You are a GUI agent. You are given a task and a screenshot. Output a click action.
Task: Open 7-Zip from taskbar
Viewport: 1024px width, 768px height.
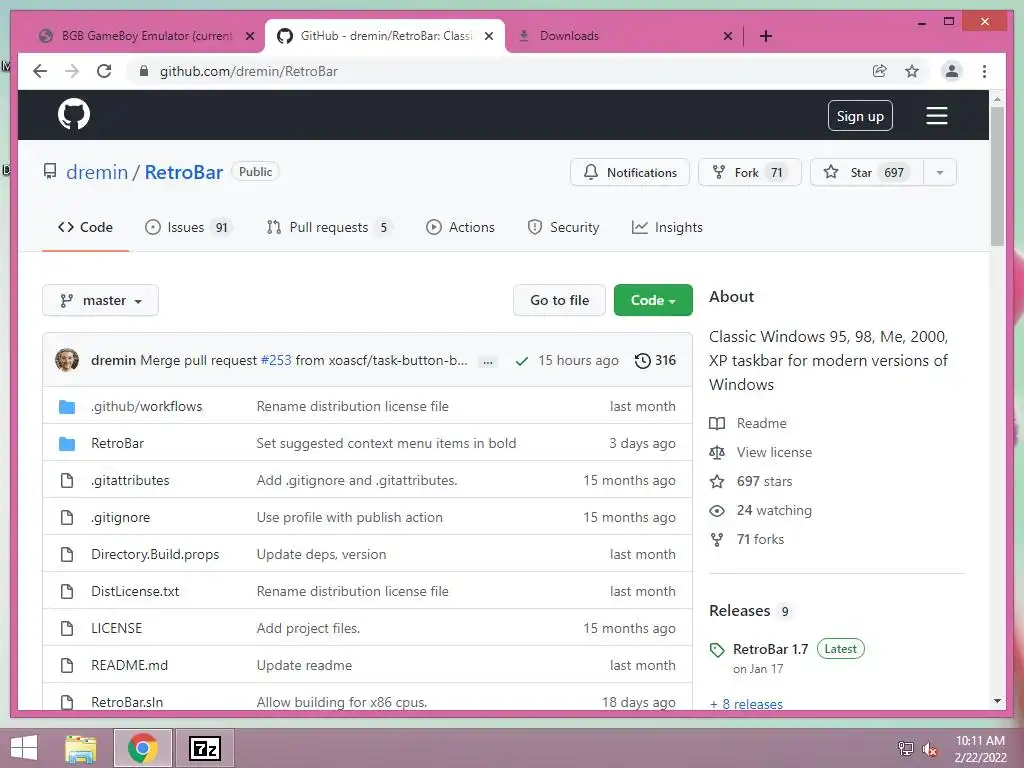[204, 748]
